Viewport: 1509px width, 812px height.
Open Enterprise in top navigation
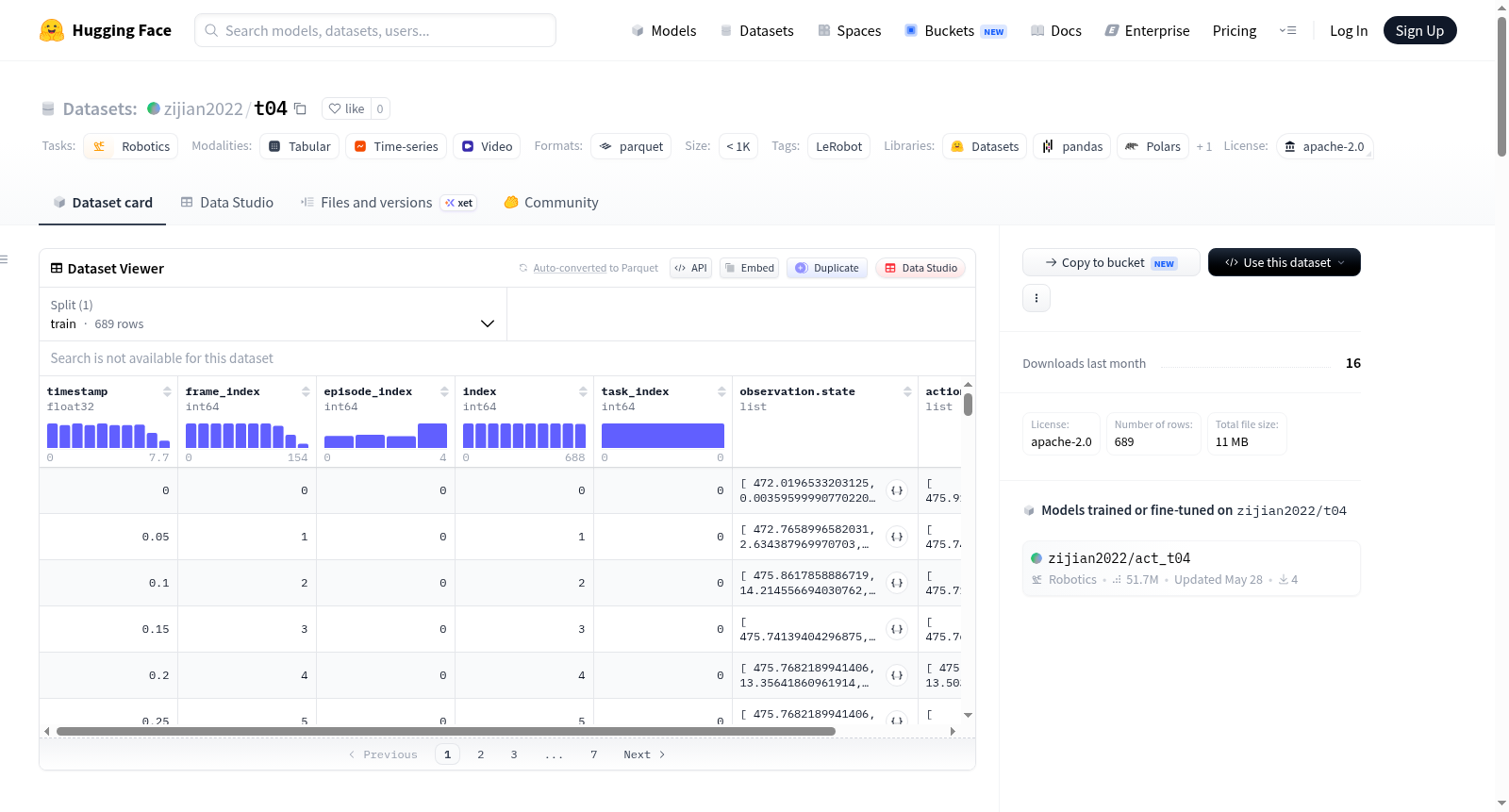1148,31
